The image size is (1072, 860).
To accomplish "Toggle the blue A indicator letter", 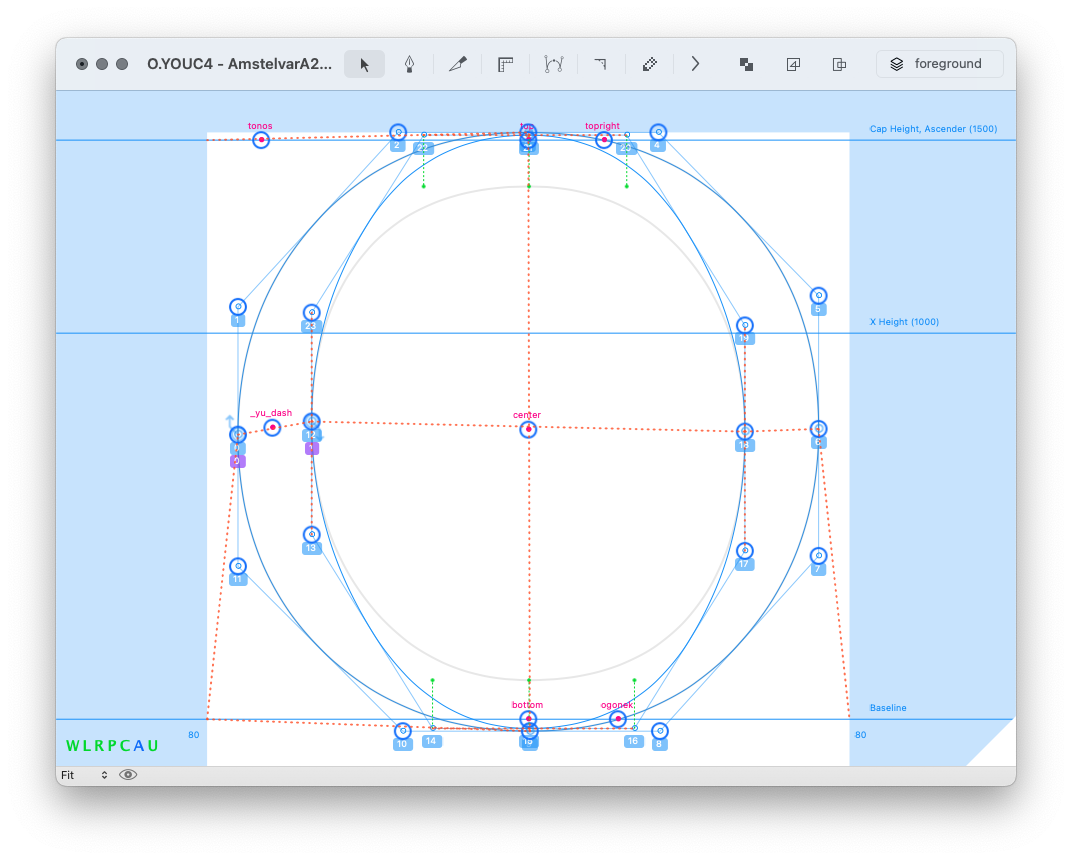I will (x=139, y=746).
